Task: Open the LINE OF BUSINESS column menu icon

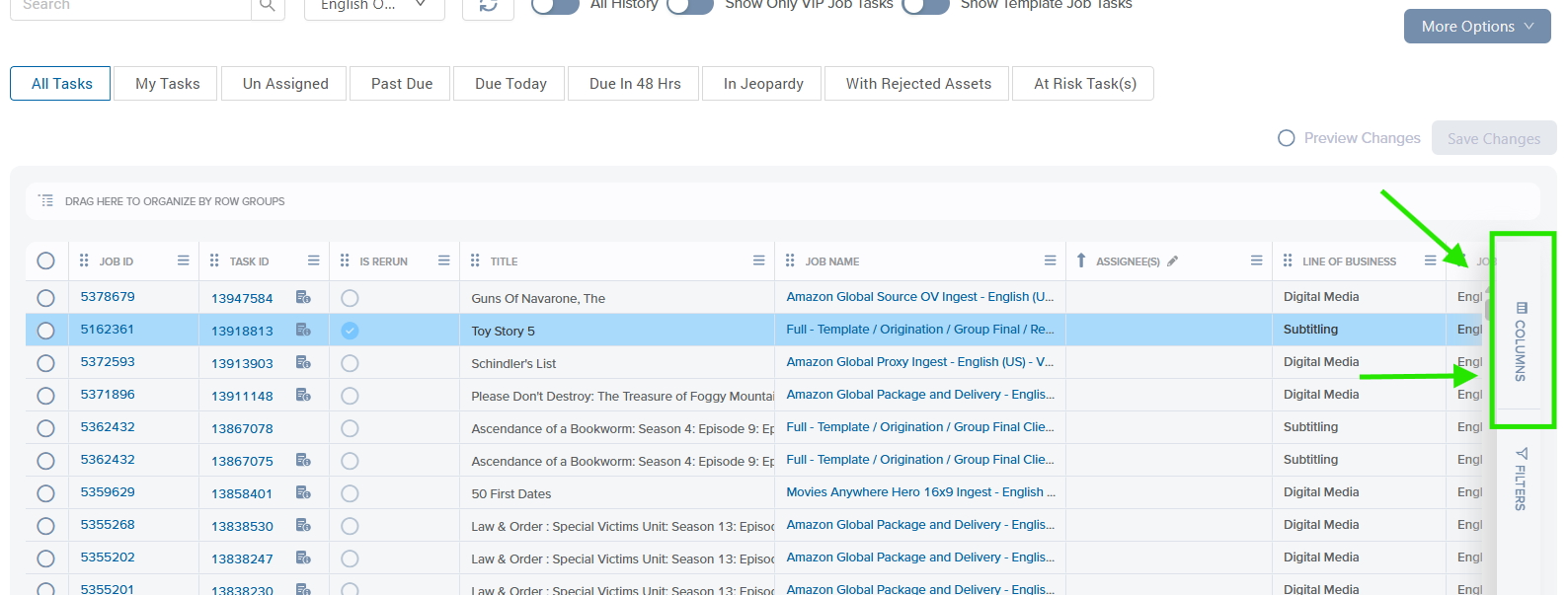Action: coord(1430,260)
